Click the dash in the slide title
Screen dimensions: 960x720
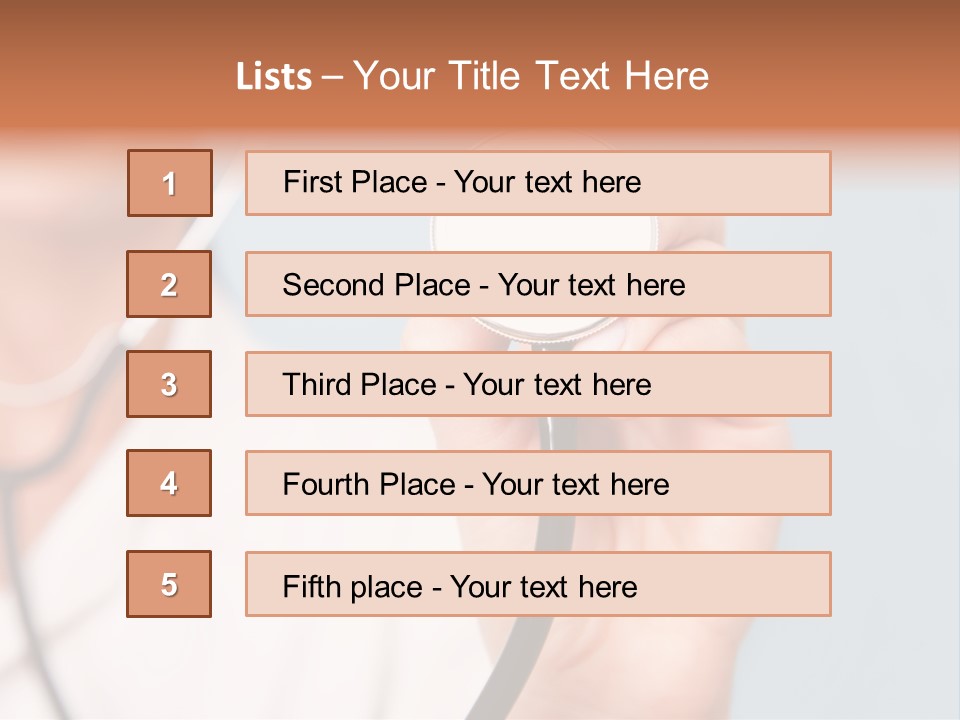click(x=332, y=77)
